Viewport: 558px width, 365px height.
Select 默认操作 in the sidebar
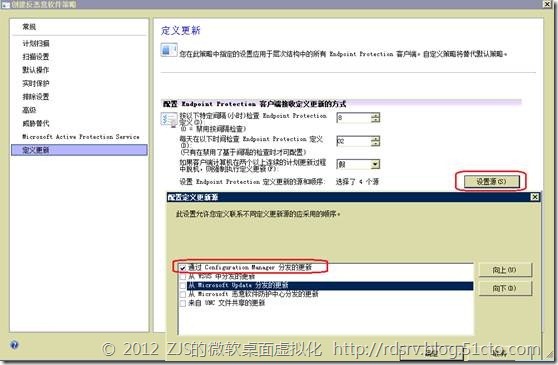(x=36, y=70)
